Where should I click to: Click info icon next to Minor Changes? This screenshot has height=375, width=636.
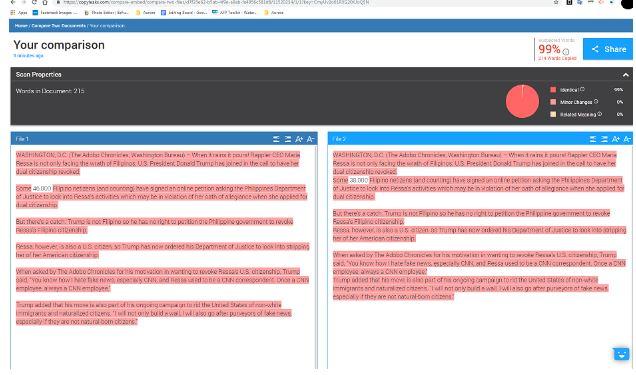(x=595, y=101)
